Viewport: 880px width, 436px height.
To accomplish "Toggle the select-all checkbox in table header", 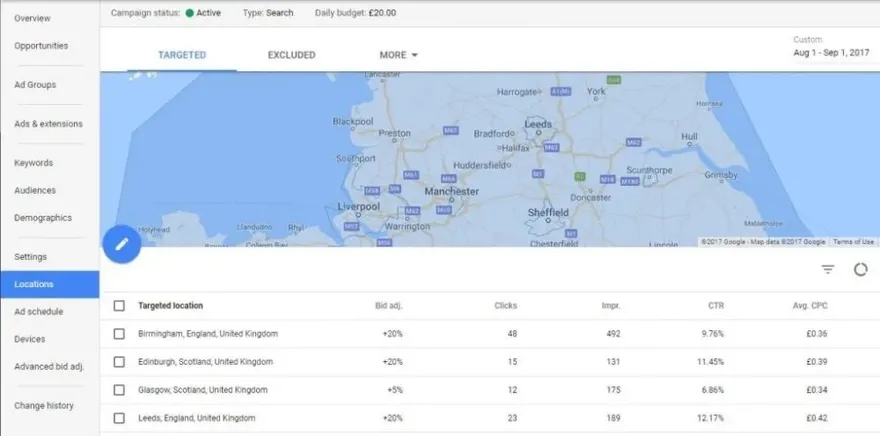I will 119,306.
